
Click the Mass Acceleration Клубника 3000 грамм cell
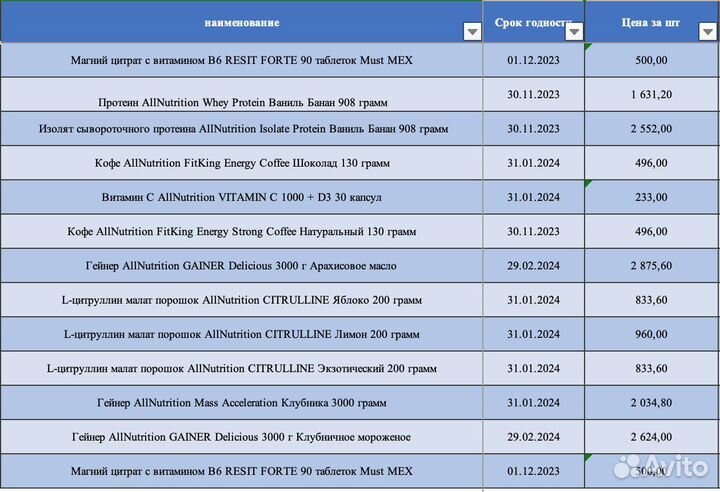point(242,403)
